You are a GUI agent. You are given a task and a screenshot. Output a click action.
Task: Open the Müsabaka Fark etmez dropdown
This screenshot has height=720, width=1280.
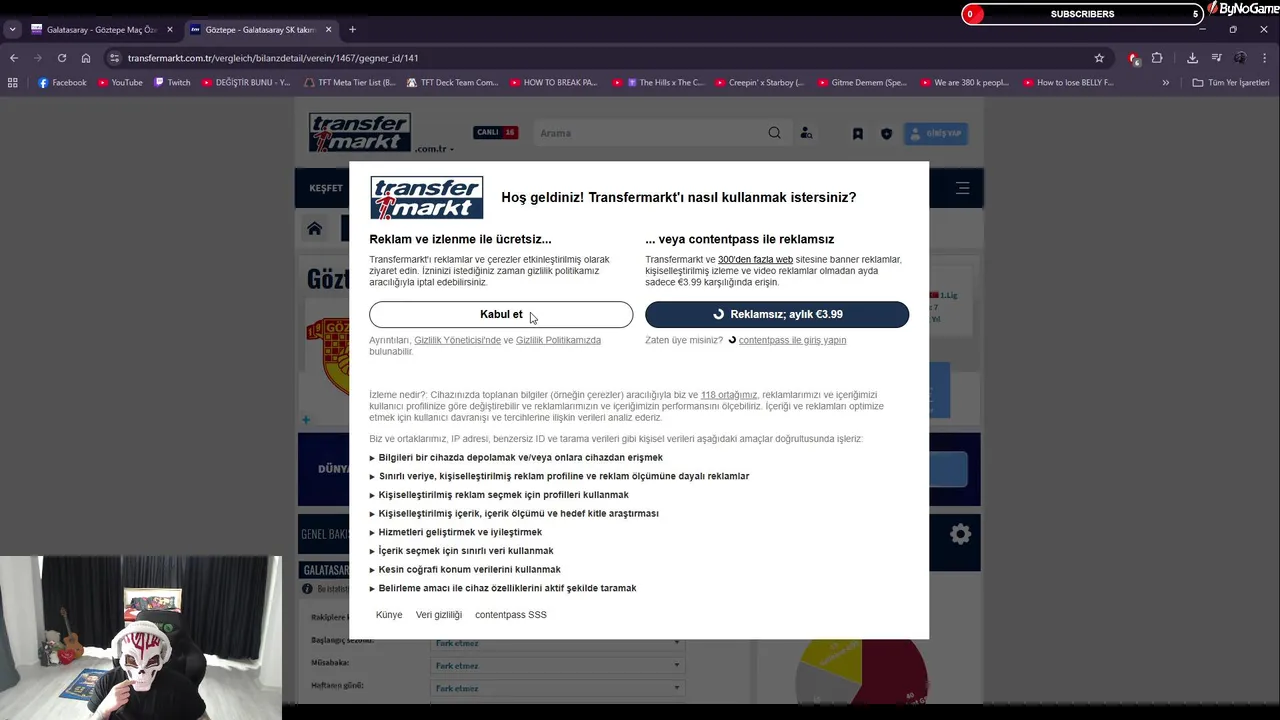(557, 665)
